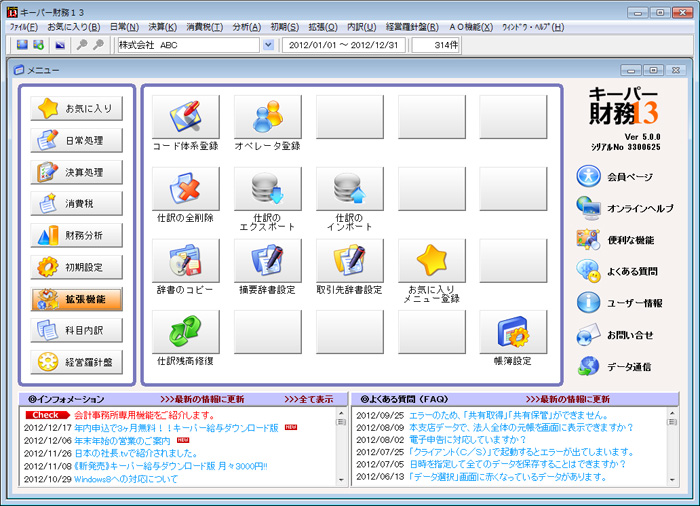Open 帳簿設定 icon
Image resolution: width=700 pixels, height=506 pixels.
point(513,332)
